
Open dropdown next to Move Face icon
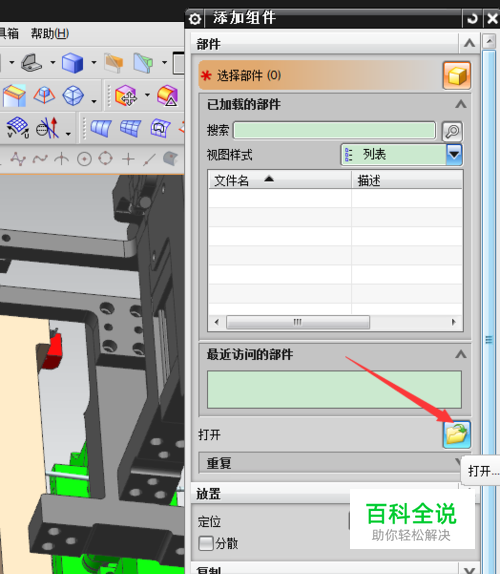tap(147, 95)
